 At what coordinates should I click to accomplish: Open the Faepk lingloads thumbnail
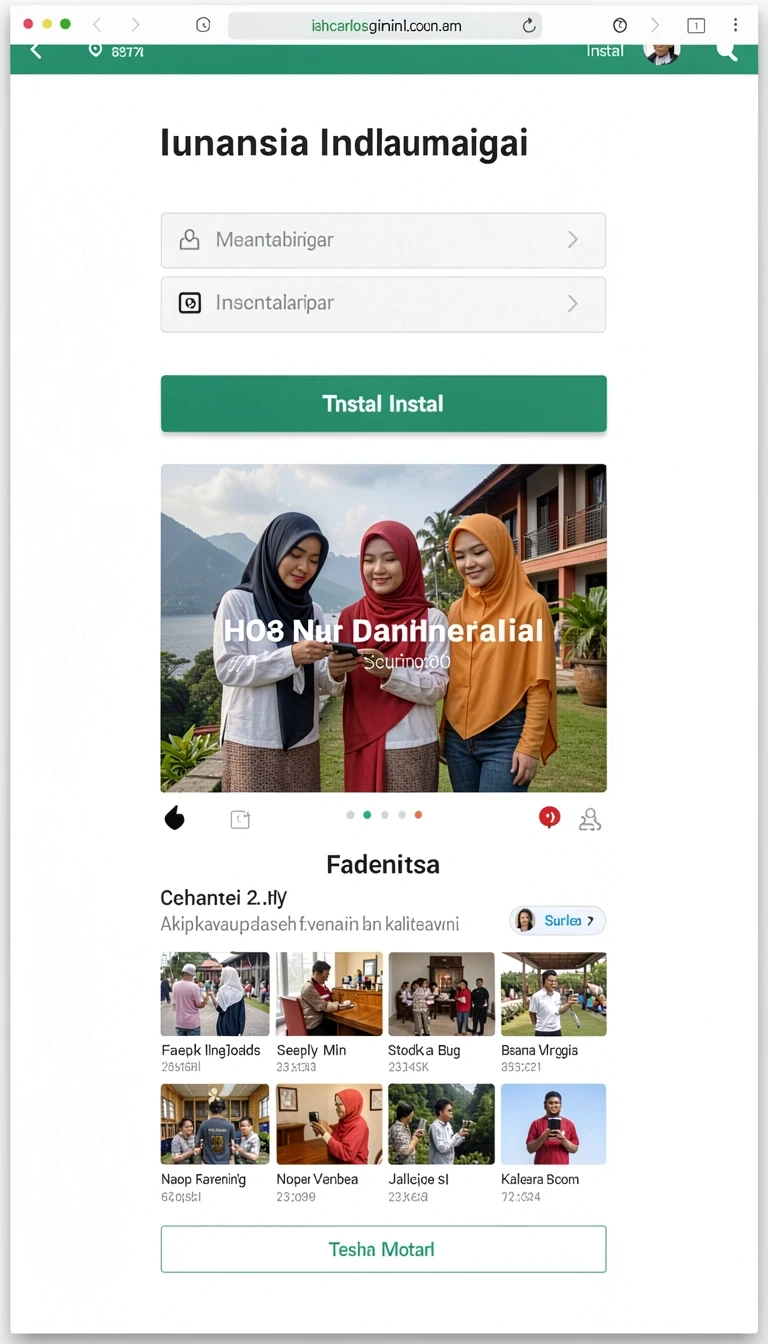point(215,994)
